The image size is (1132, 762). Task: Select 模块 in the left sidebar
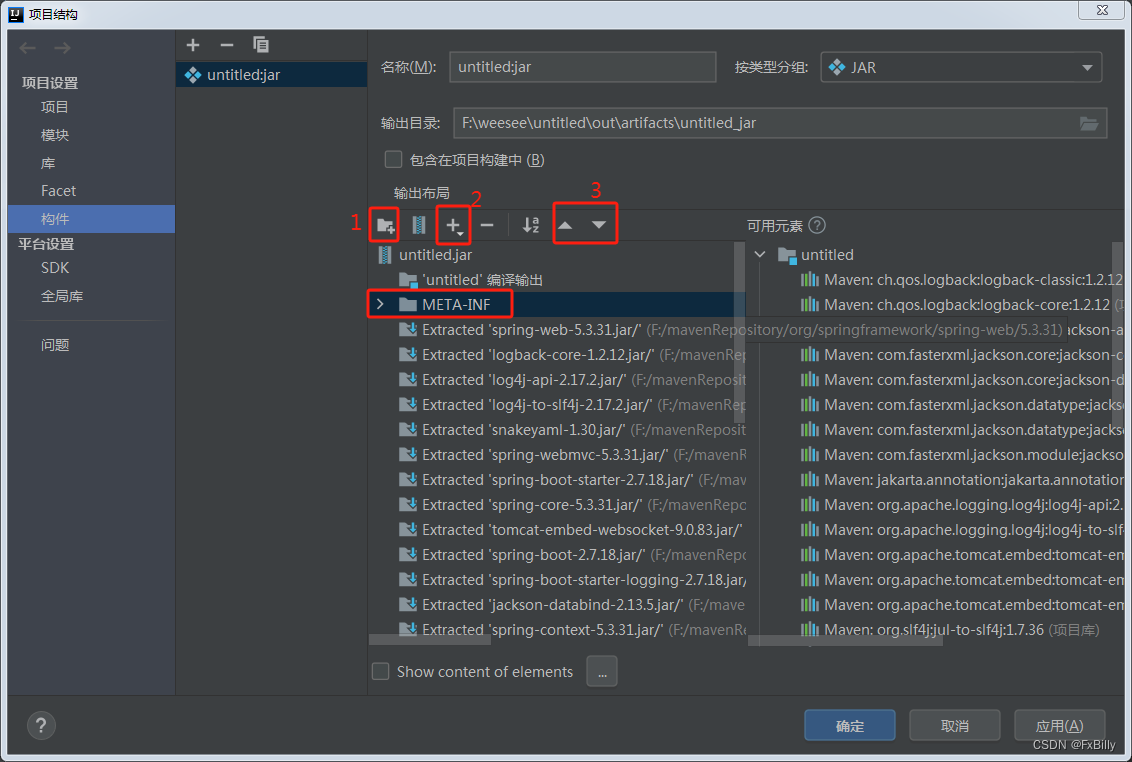[x=55, y=135]
